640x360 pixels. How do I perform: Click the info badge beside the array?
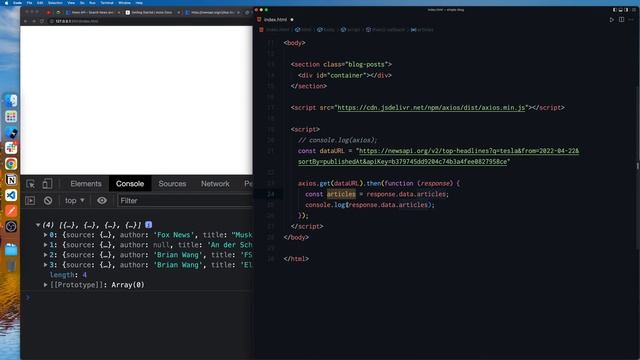(149, 225)
